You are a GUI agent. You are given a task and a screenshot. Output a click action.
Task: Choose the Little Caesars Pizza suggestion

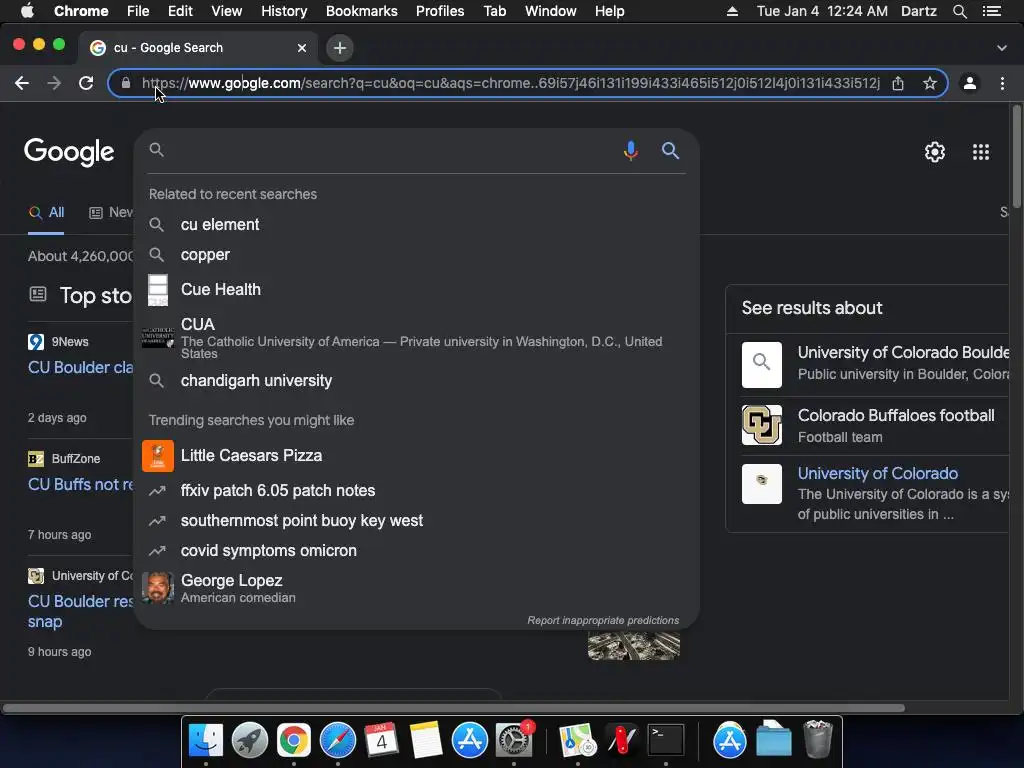417,456
